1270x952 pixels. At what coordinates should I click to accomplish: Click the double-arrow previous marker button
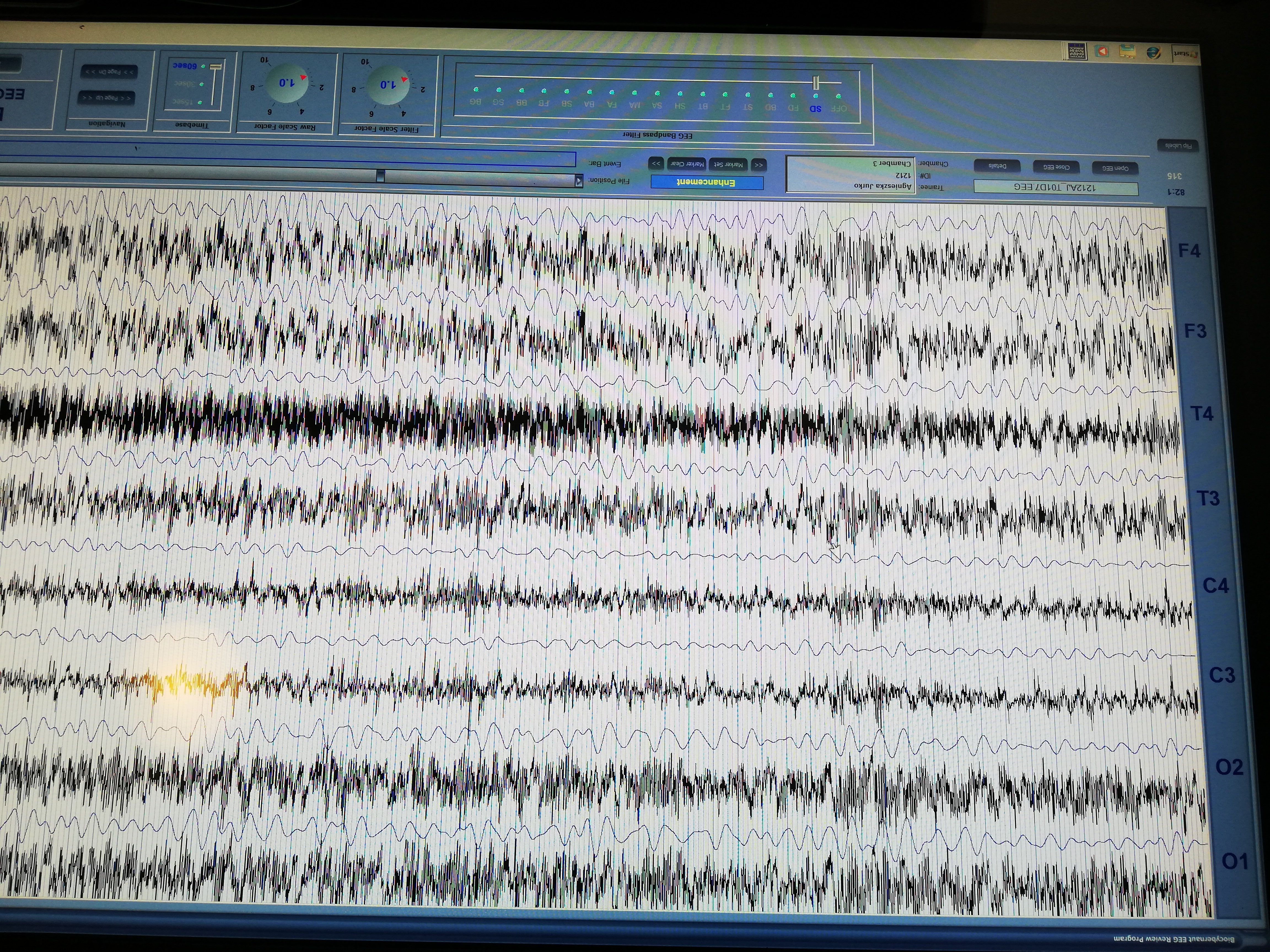758,165
